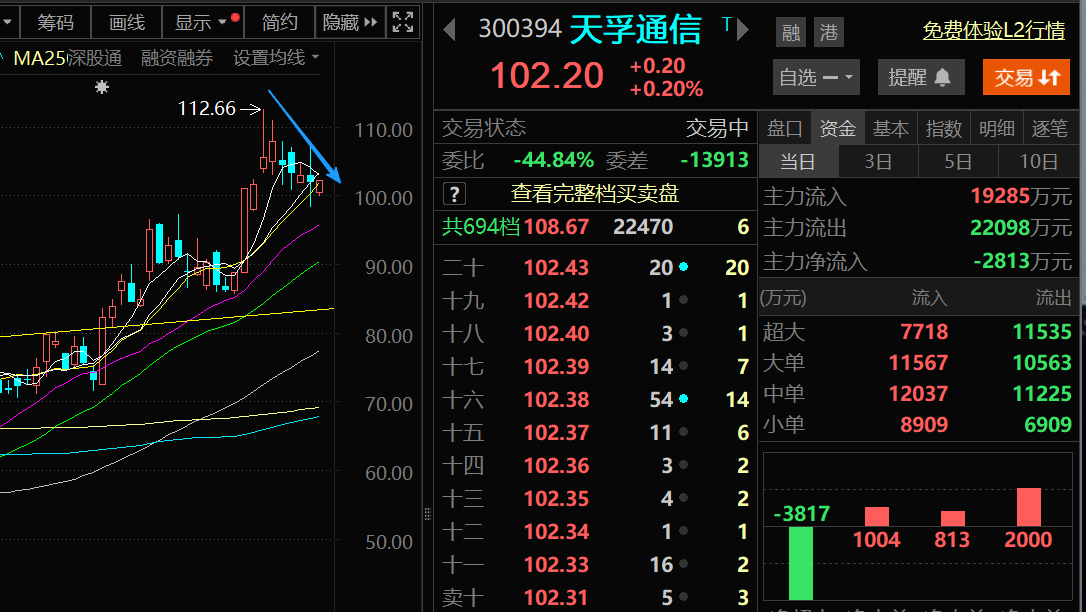Click the 十四 sell level price 102.36

click(x=556, y=465)
